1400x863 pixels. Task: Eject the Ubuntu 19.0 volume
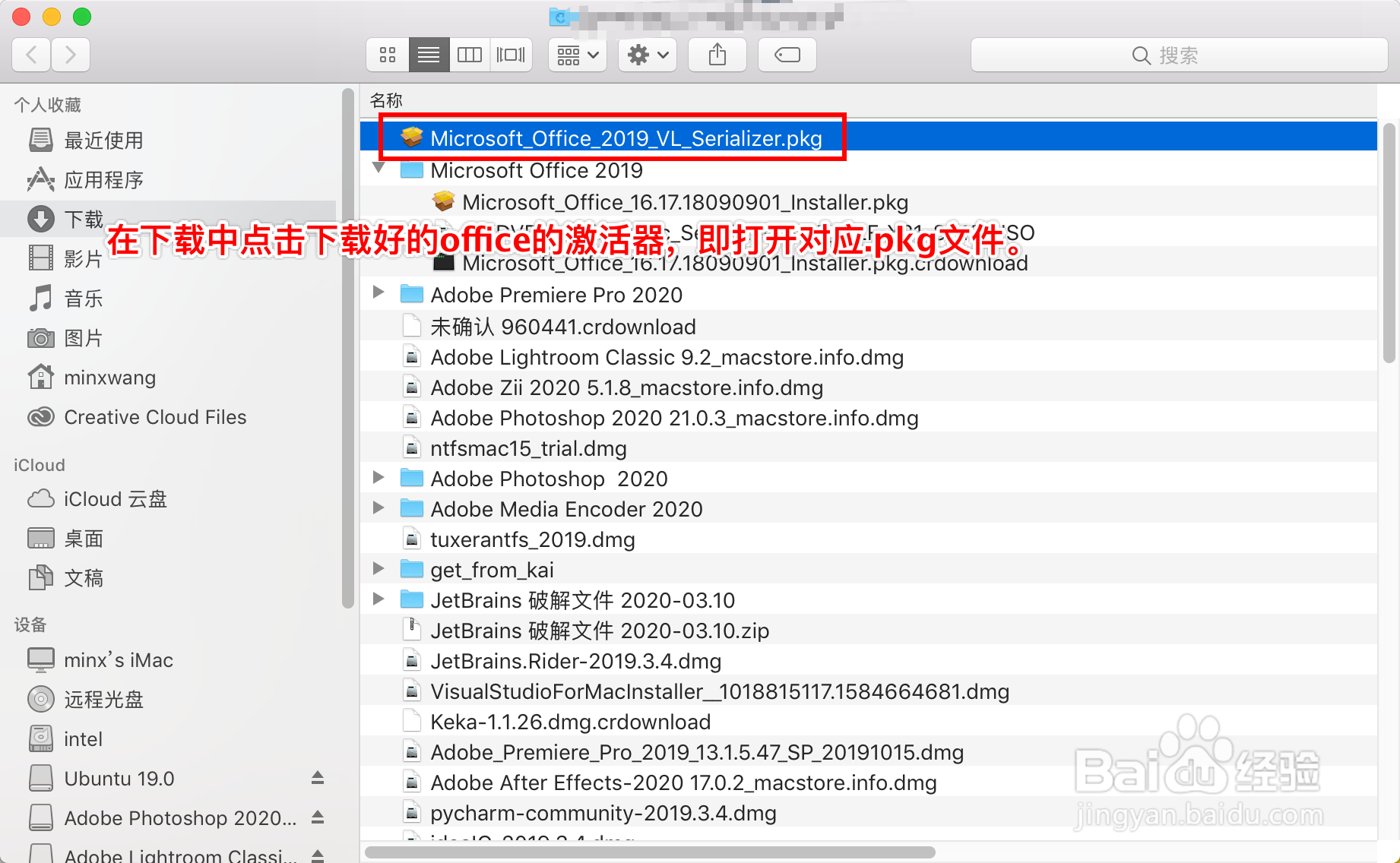tap(318, 778)
